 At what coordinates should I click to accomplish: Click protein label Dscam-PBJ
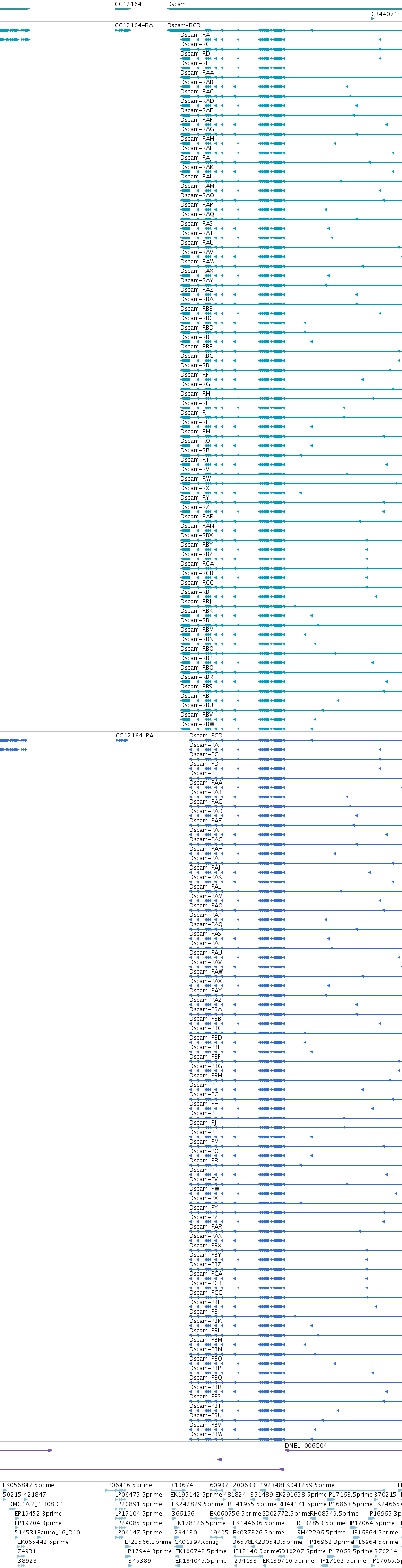pyautogui.click(x=205, y=1312)
